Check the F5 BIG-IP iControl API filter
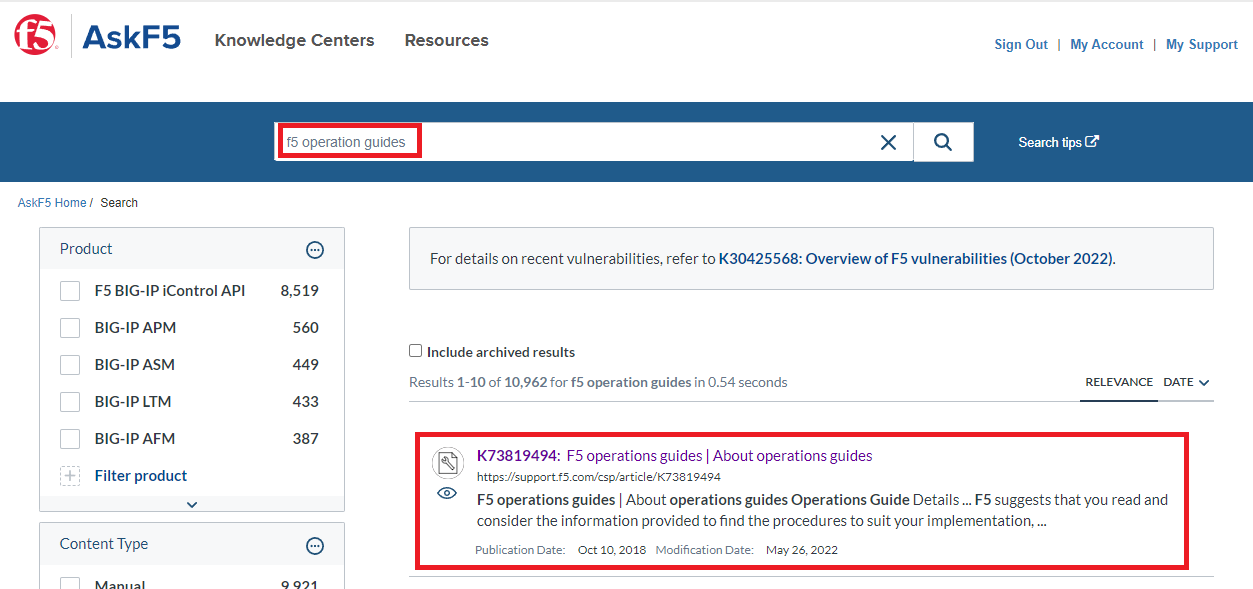The height and width of the screenshot is (589, 1253). (70, 291)
